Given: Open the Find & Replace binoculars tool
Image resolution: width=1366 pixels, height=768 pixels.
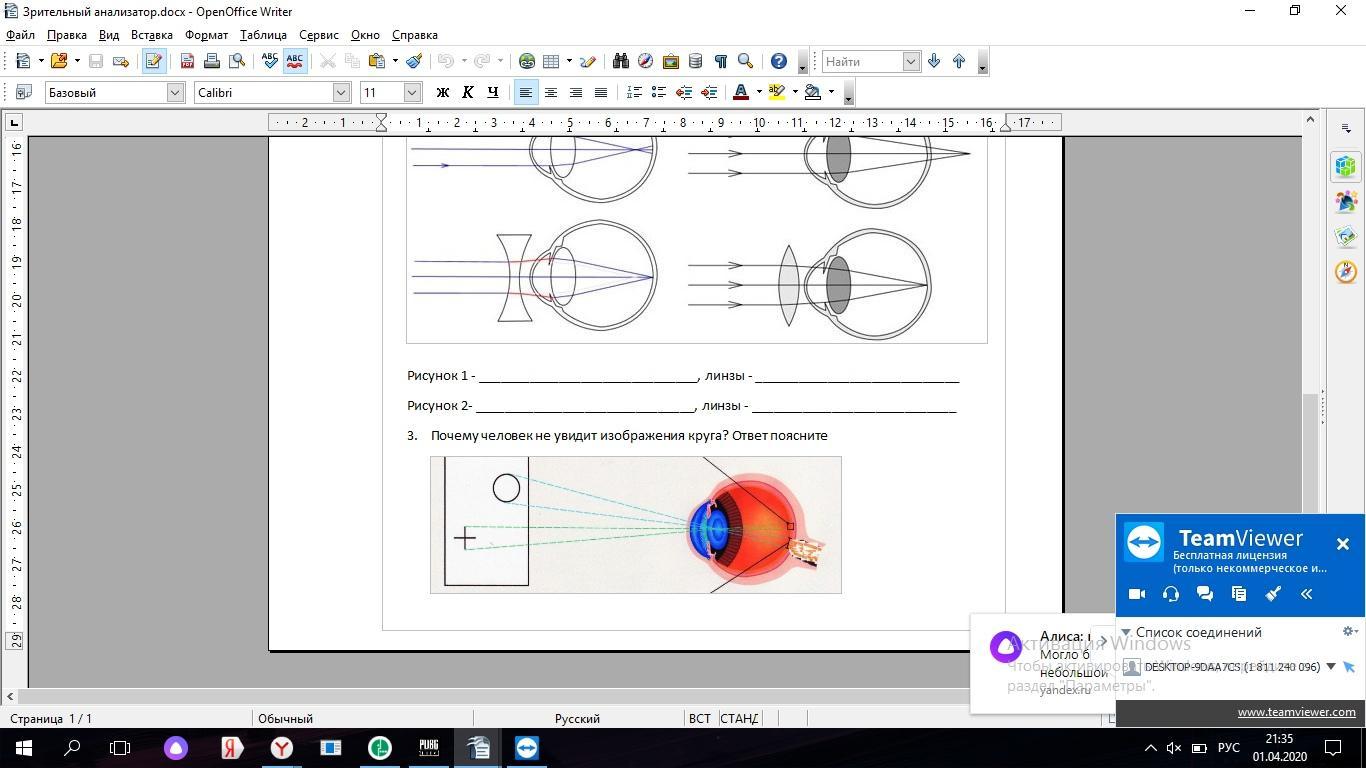Looking at the screenshot, I should click(x=620, y=61).
